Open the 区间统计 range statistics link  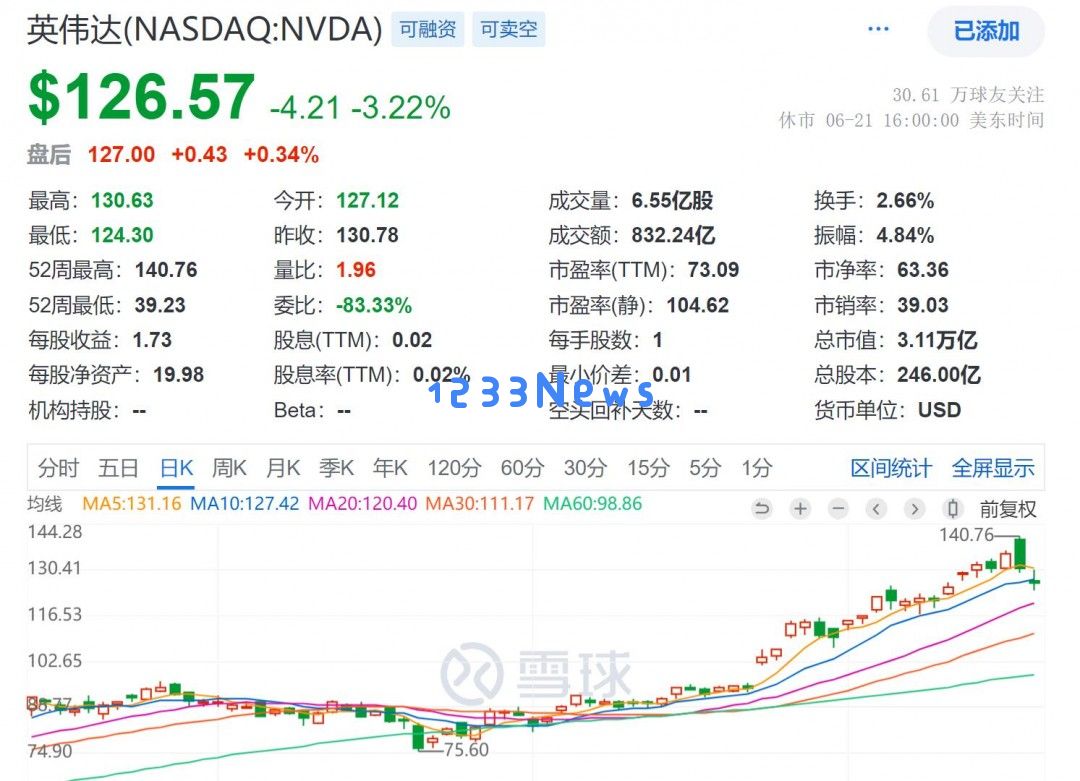pyautogui.click(x=891, y=468)
